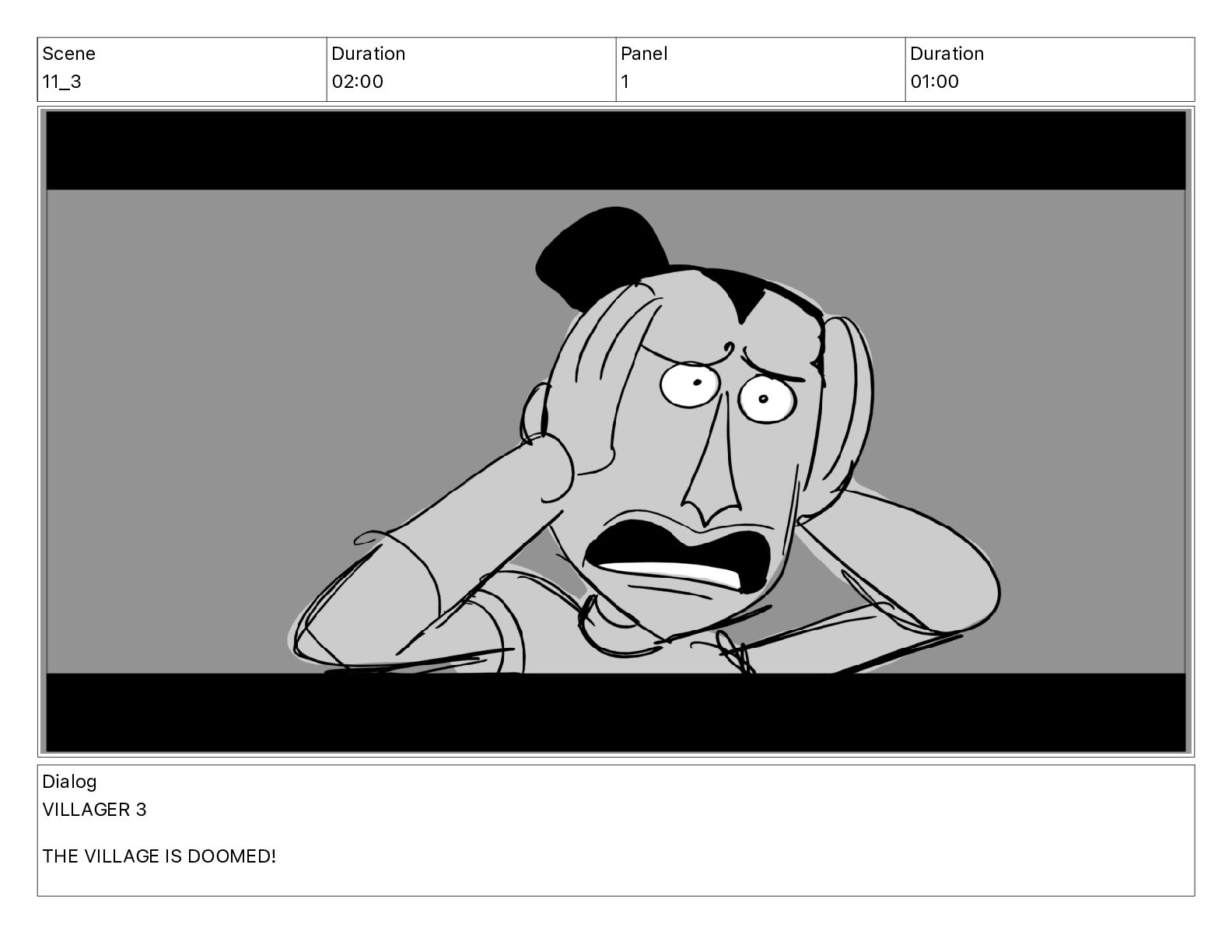Click the top black letterbox bar
Image resolution: width=1232 pixels, height=952 pixels.
(616, 151)
